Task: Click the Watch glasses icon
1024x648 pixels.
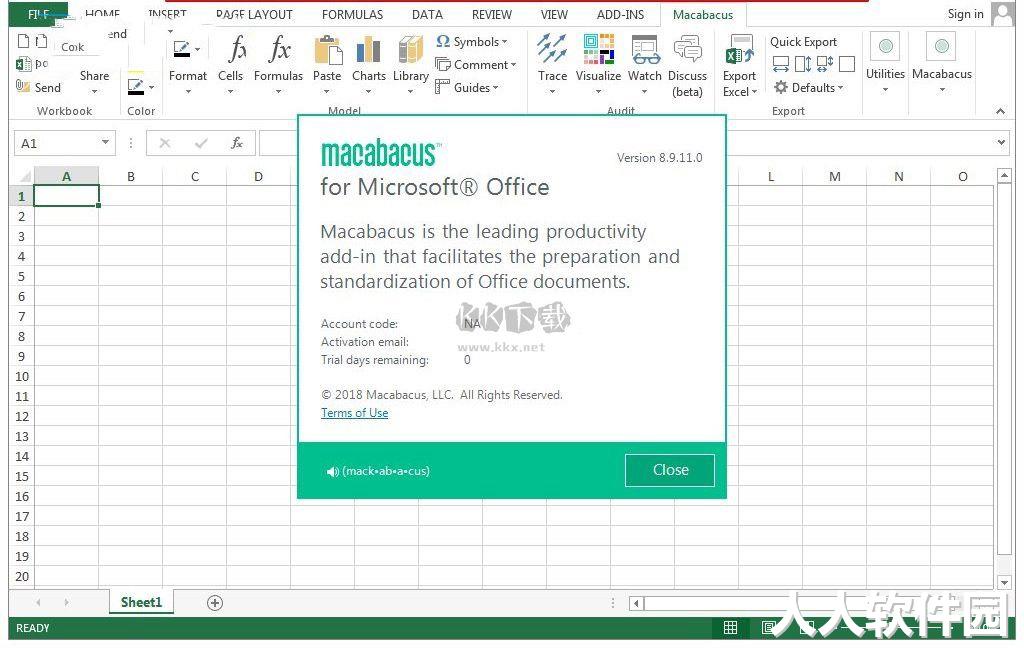Action: click(645, 50)
